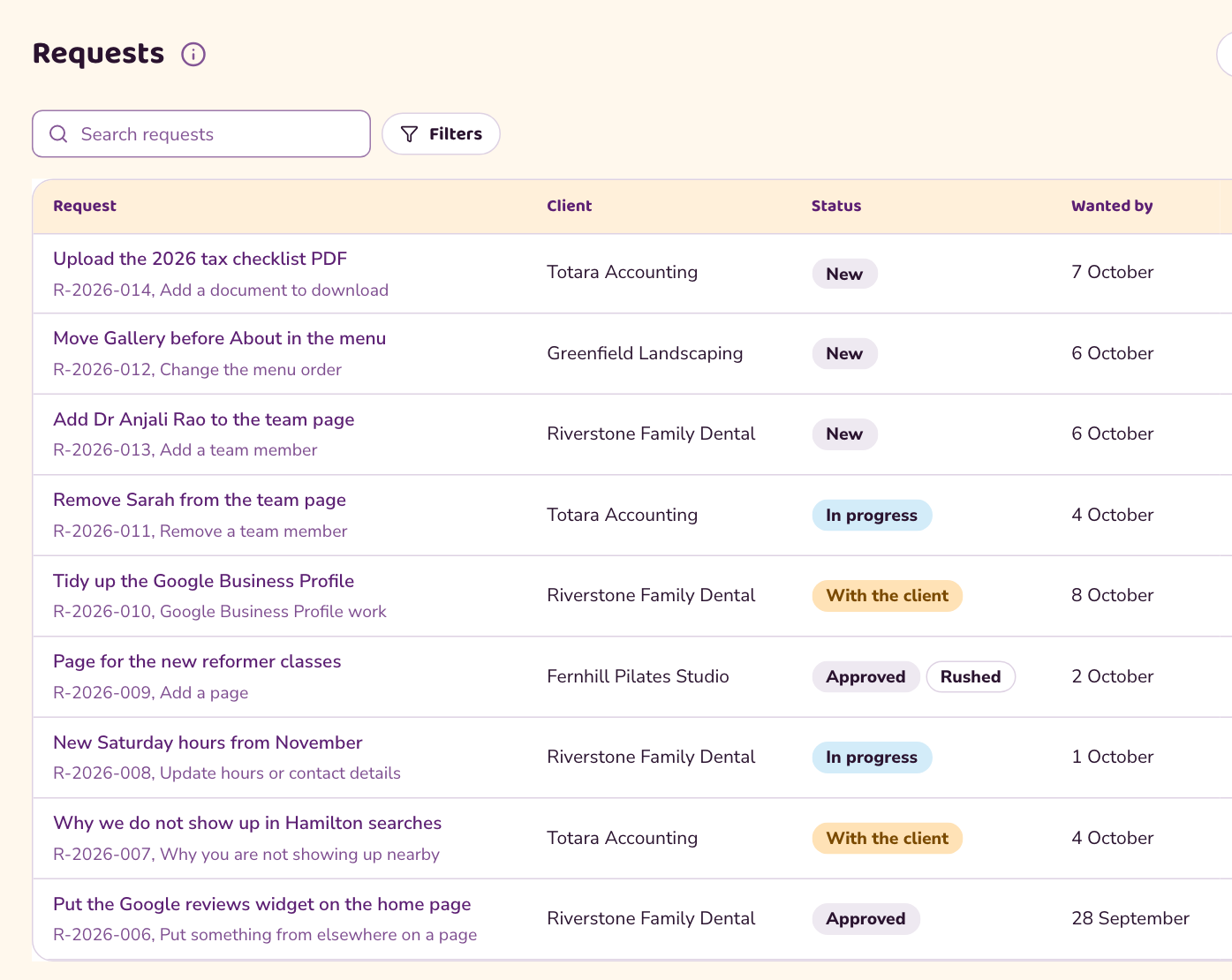The height and width of the screenshot is (980, 1232).
Task: Click the Wanted by column header
Action: pos(1112,206)
